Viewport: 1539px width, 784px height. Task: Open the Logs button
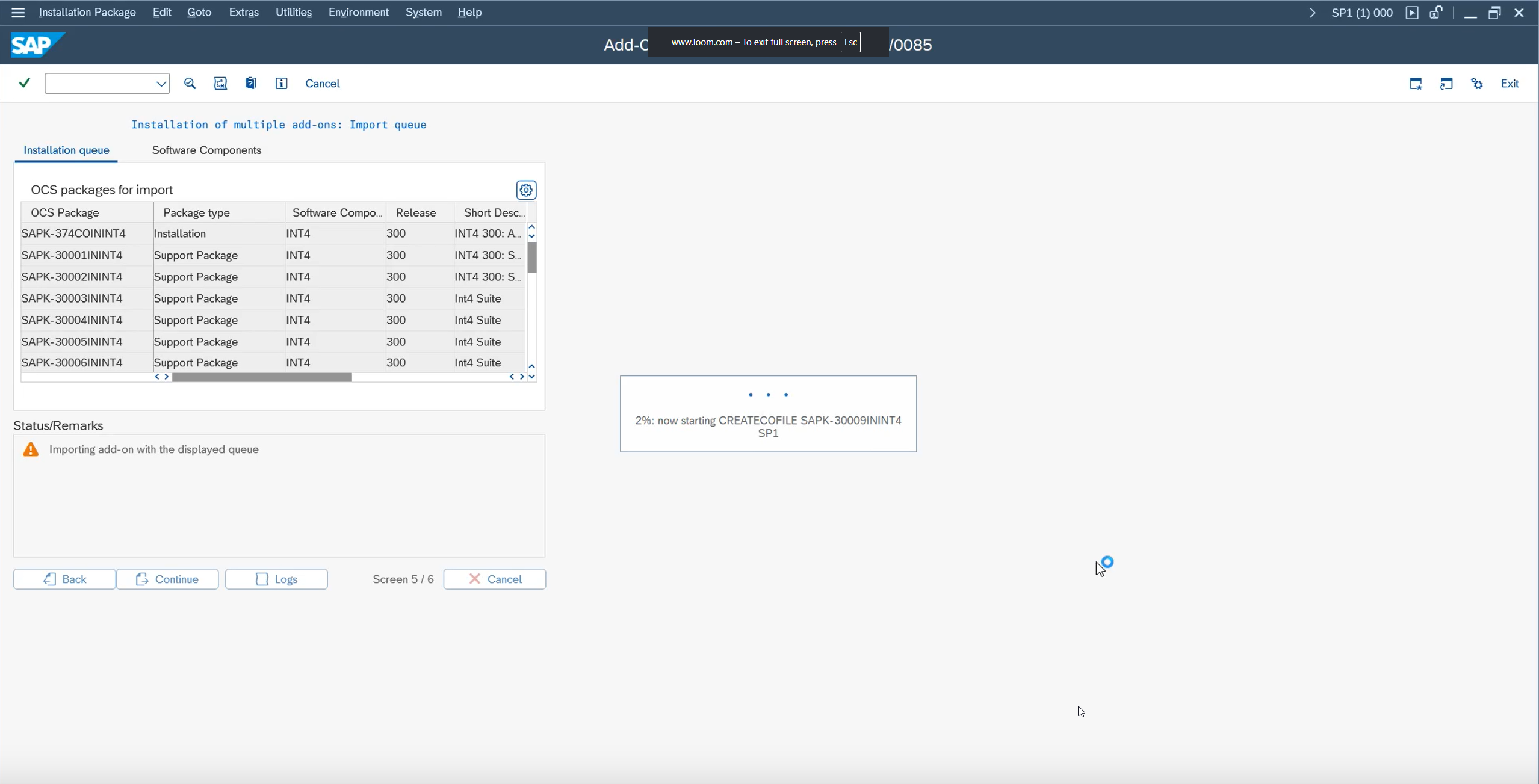pyautogui.click(x=276, y=579)
